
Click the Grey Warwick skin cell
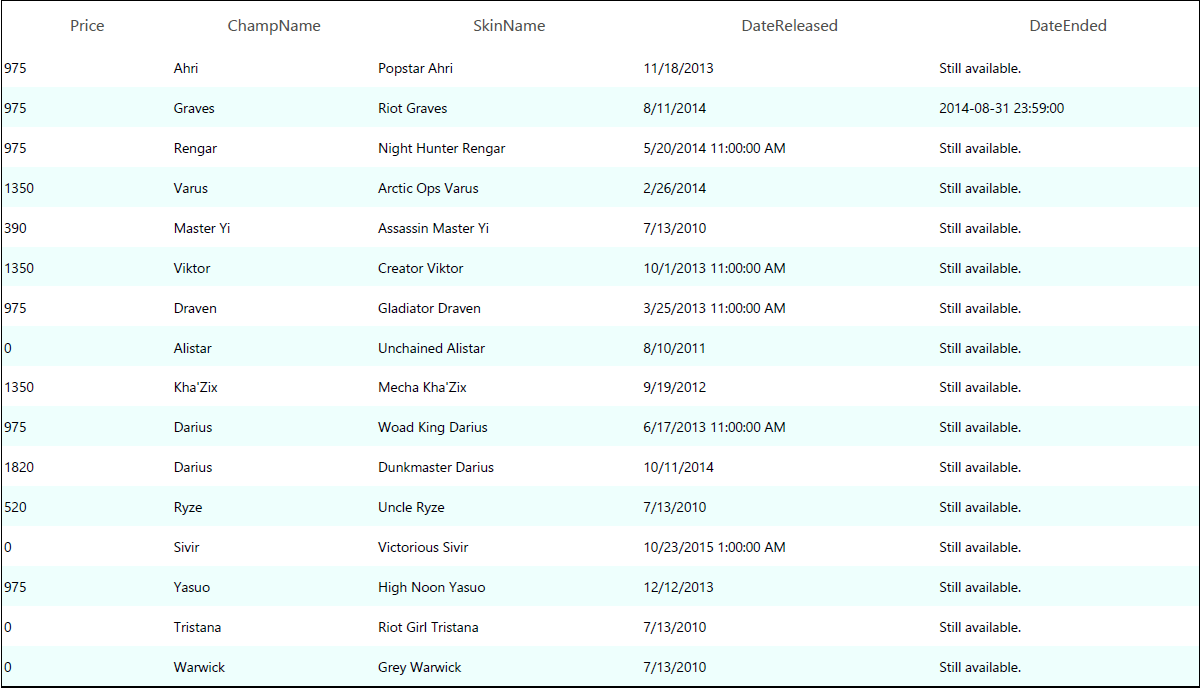pyautogui.click(x=420, y=667)
